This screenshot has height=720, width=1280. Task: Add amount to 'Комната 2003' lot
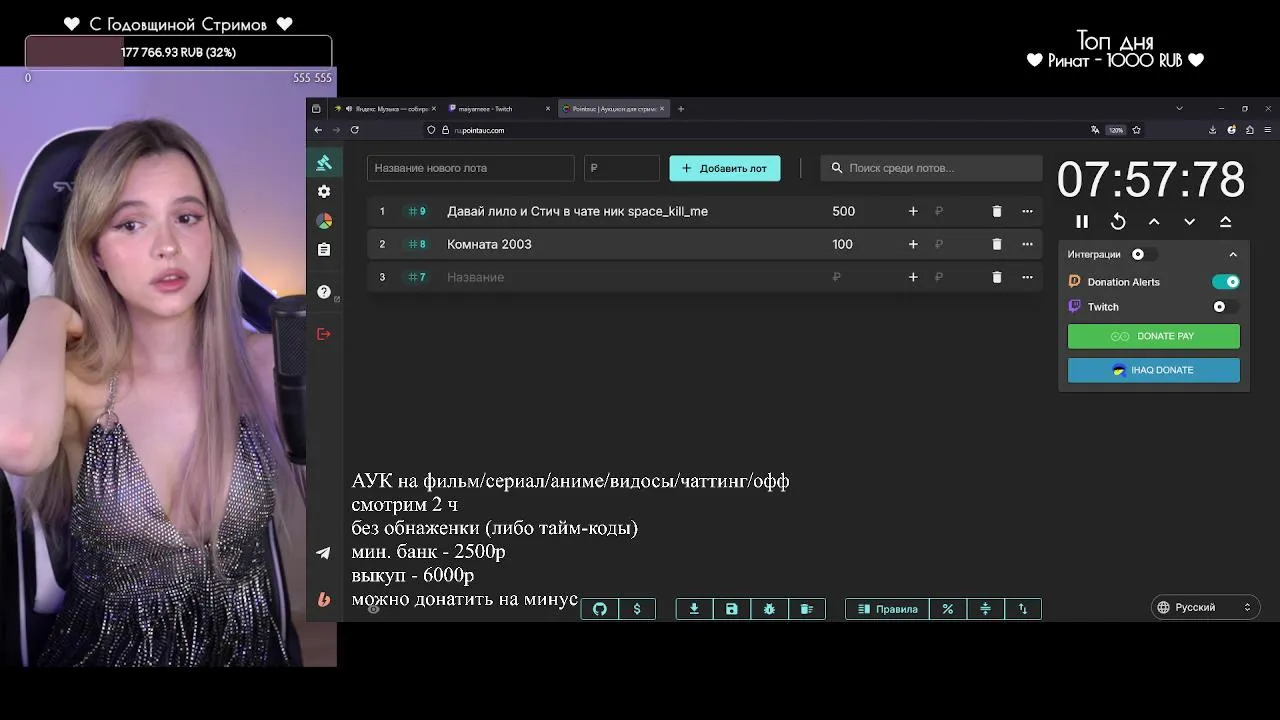(913, 244)
